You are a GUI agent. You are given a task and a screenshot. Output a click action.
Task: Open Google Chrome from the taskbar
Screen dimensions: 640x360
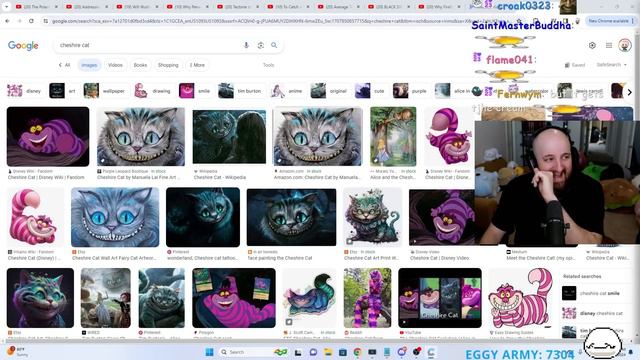tap(357, 352)
